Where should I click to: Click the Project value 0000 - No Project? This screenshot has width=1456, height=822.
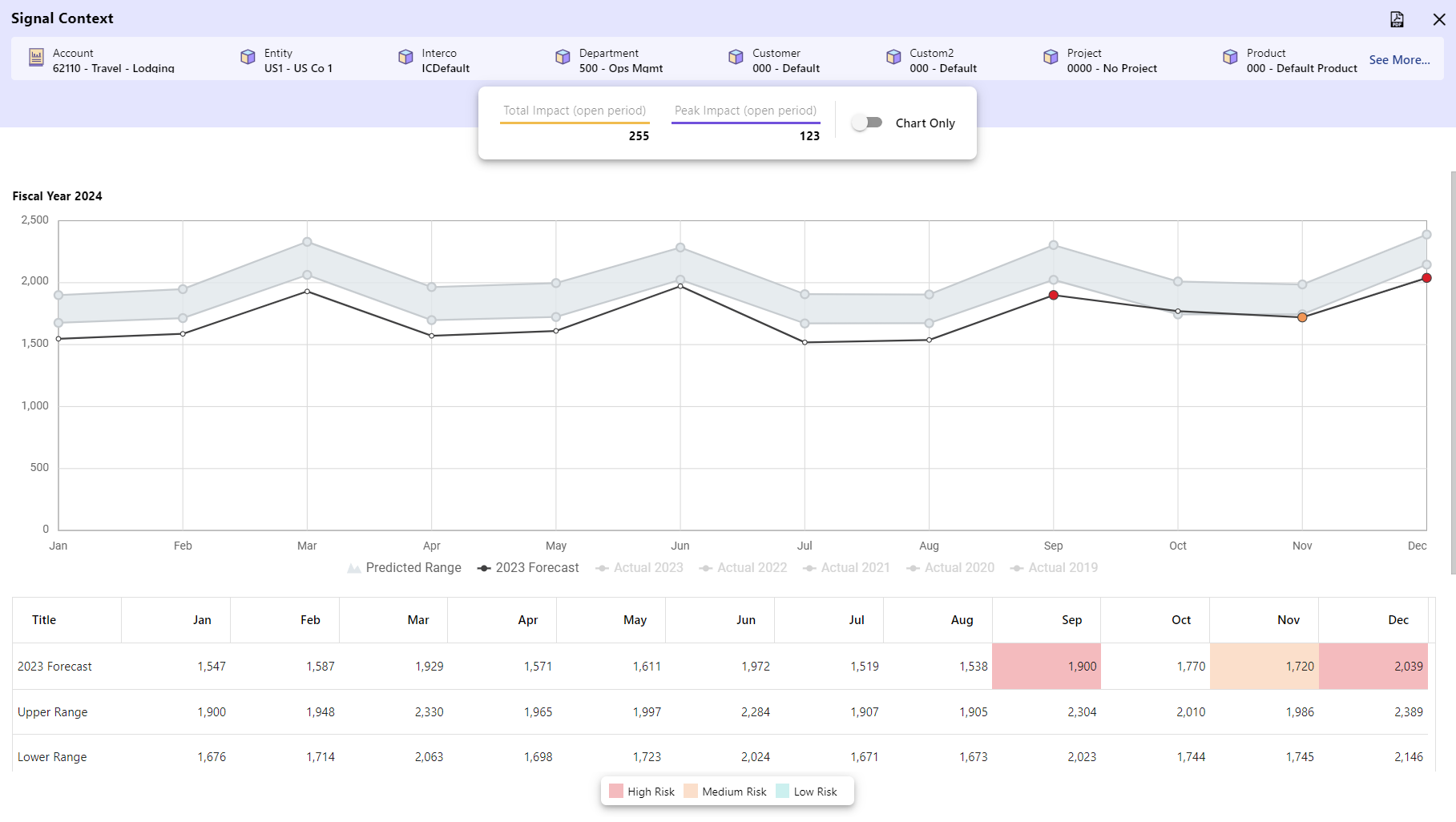(x=1112, y=69)
